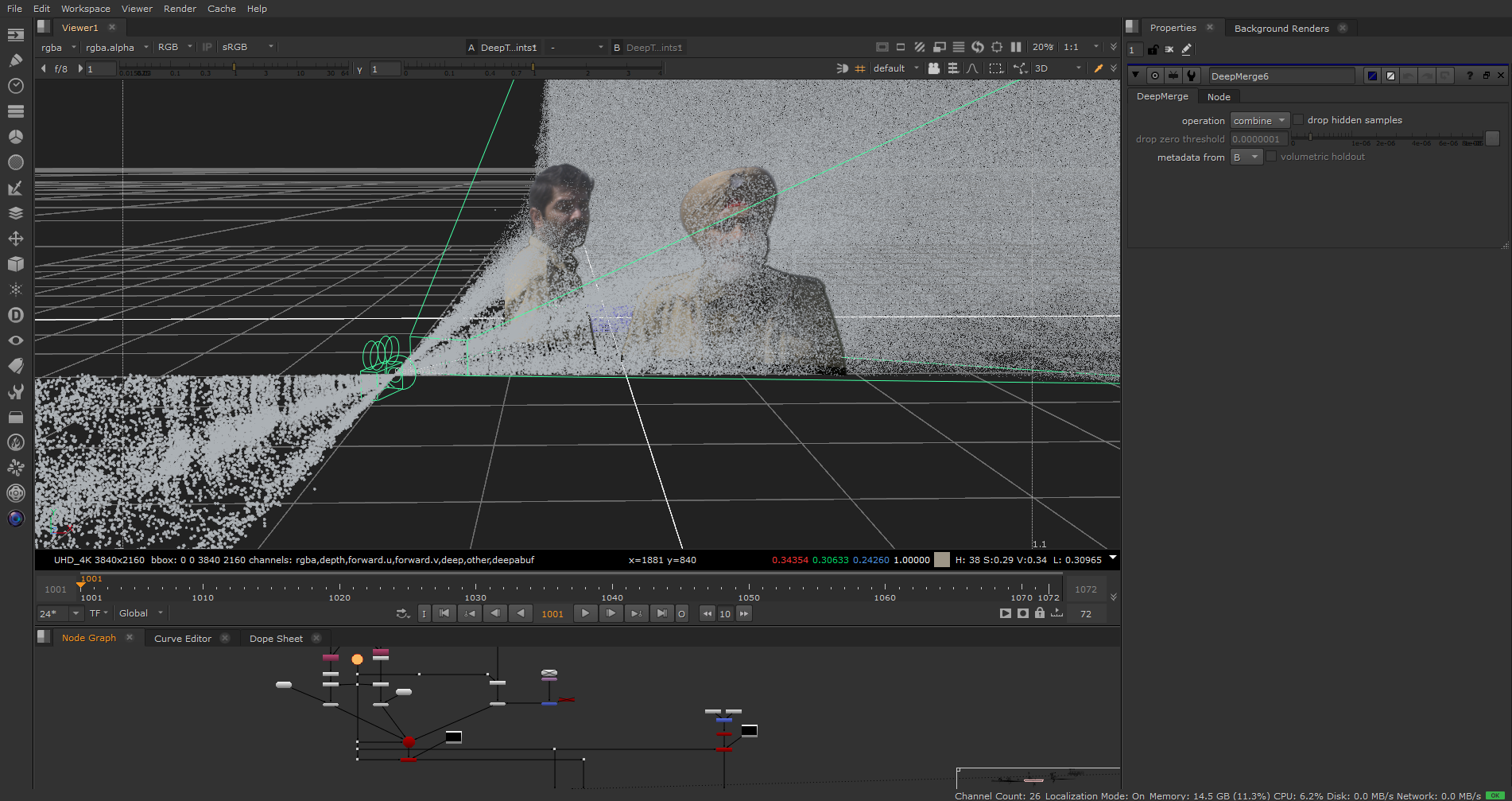The height and width of the screenshot is (801, 1512).
Task: Click the wrench icon for DeepMerge6
Action: click(x=1191, y=76)
